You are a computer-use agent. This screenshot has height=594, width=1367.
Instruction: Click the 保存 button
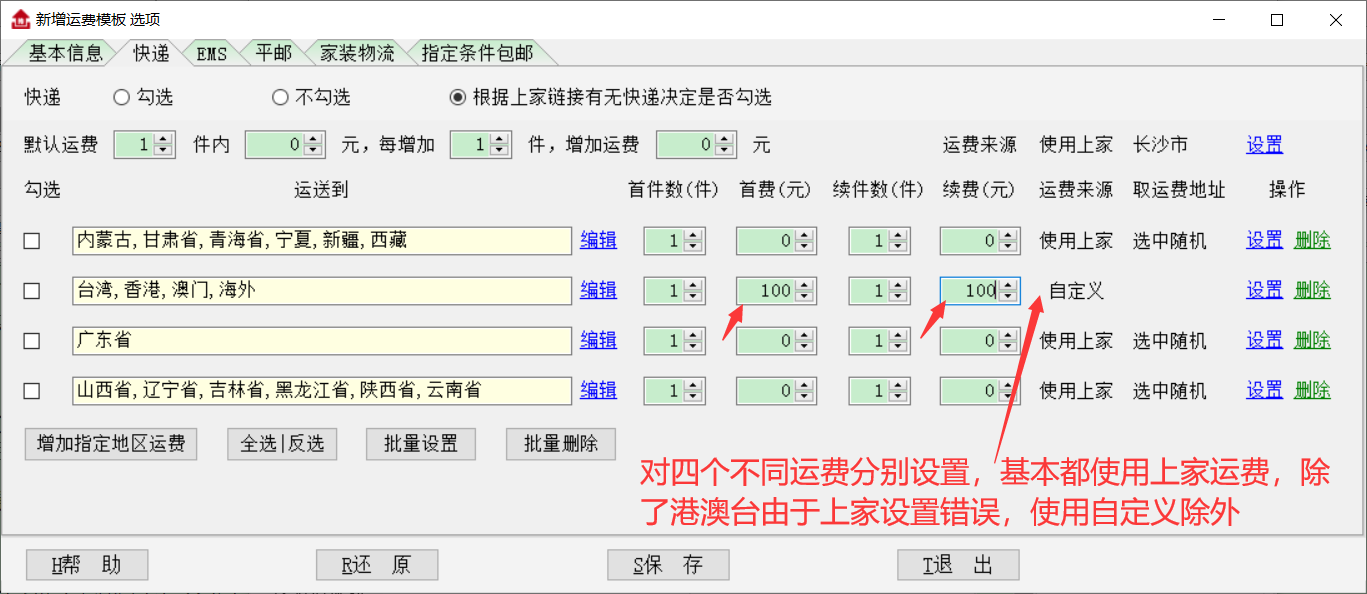(668, 565)
